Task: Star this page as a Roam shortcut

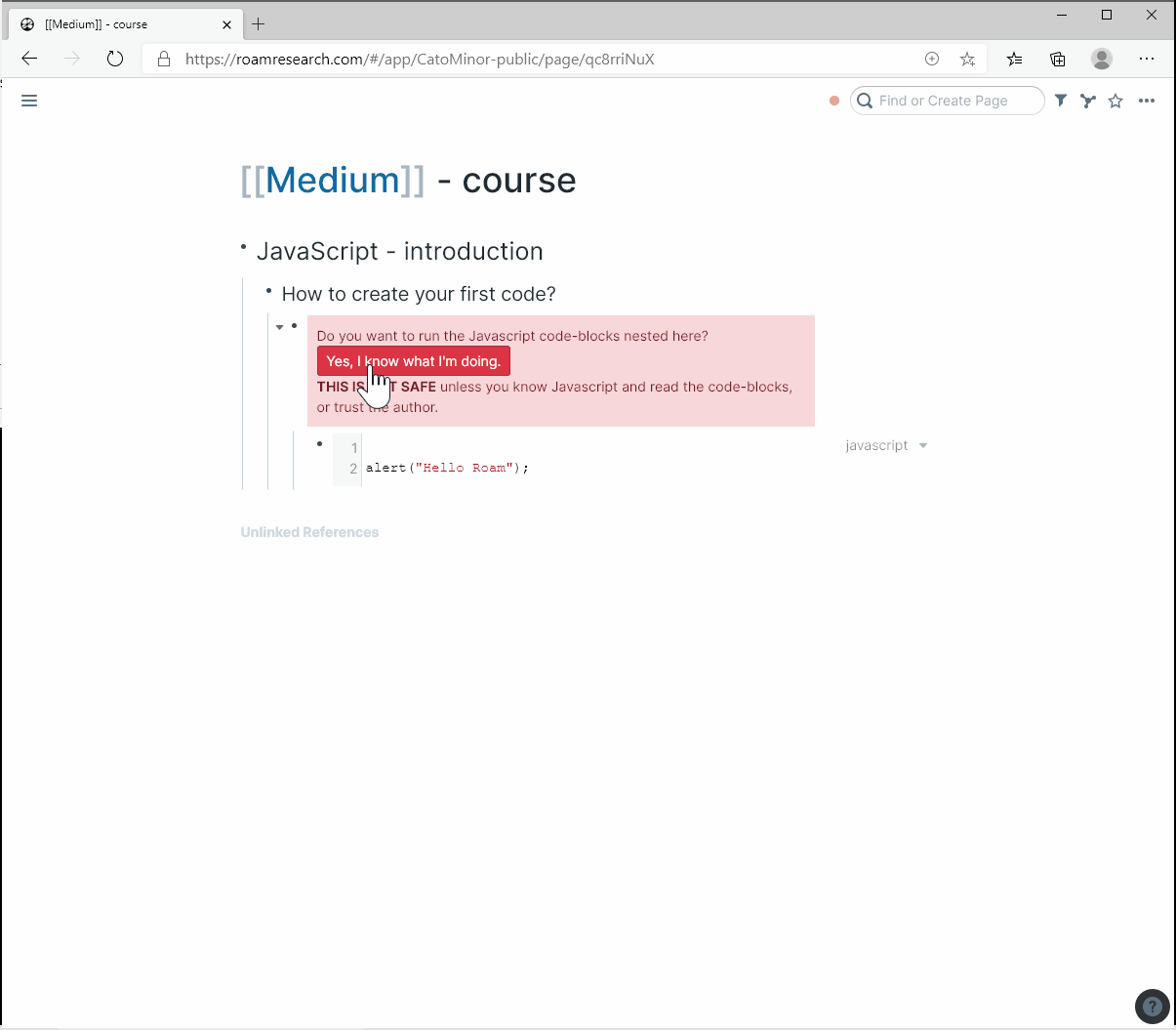Action: click(x=1115, y=101)
